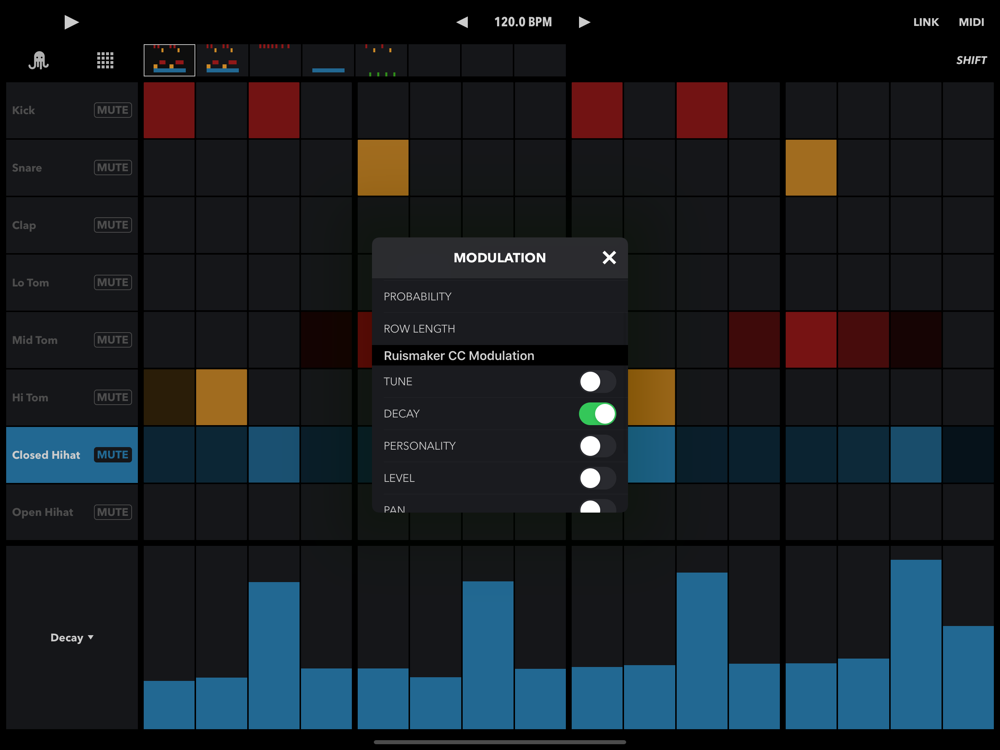Open the LINK settings
The width and height of the screenshot is (1000, 750).
[x=926, y=22]
